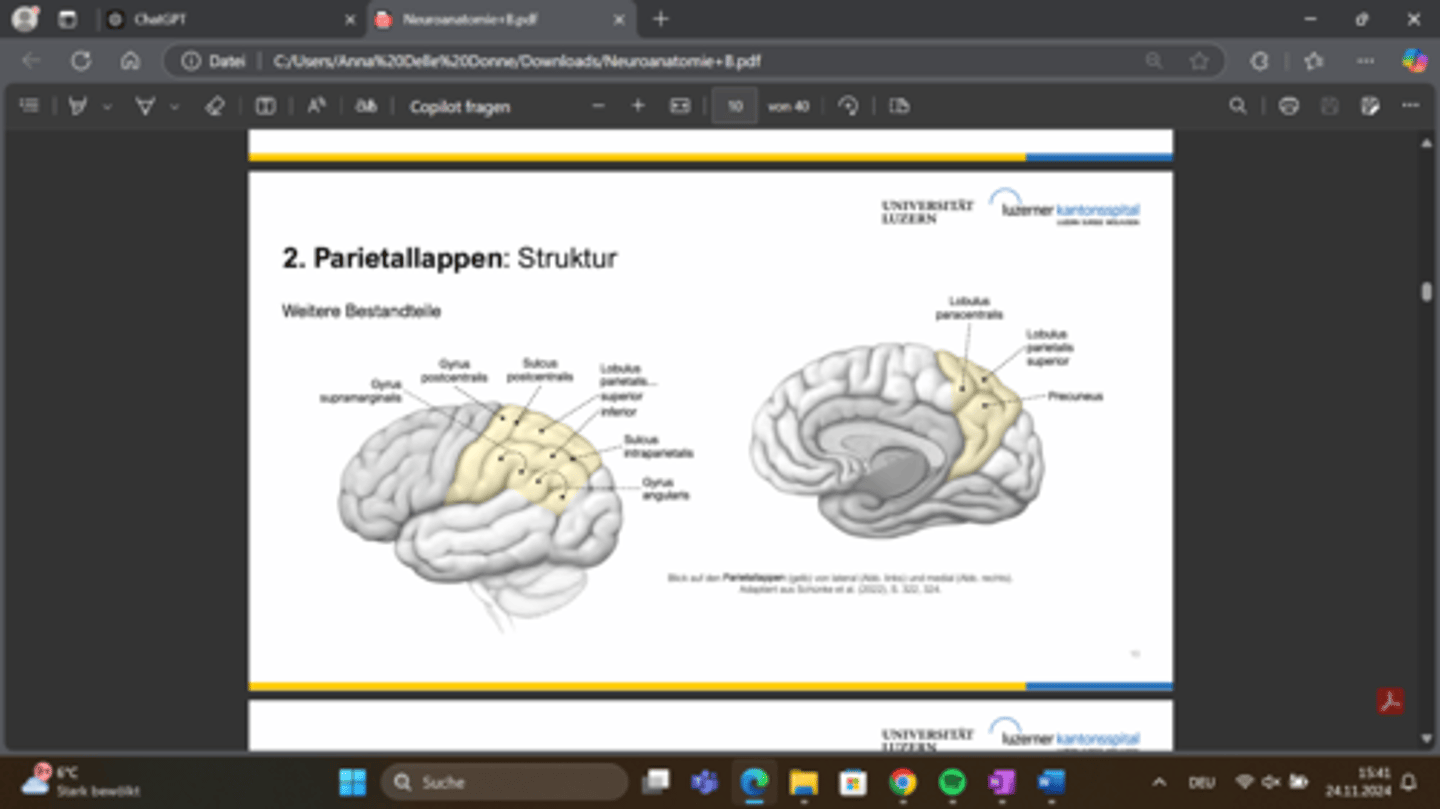Image resolution: width=1440 pixels, height=809 pixels.
Task: Toggle read aloud for the PDF
Action: click(x=316, y=106)
